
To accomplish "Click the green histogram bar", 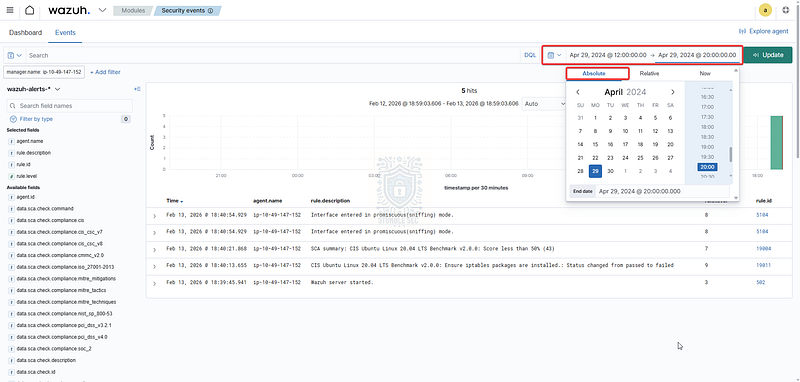I will (x=776, y=143).
